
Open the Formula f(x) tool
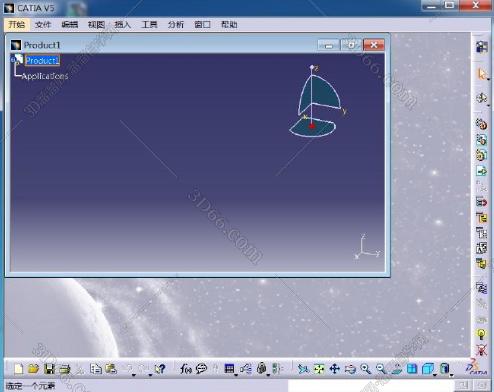185,369
